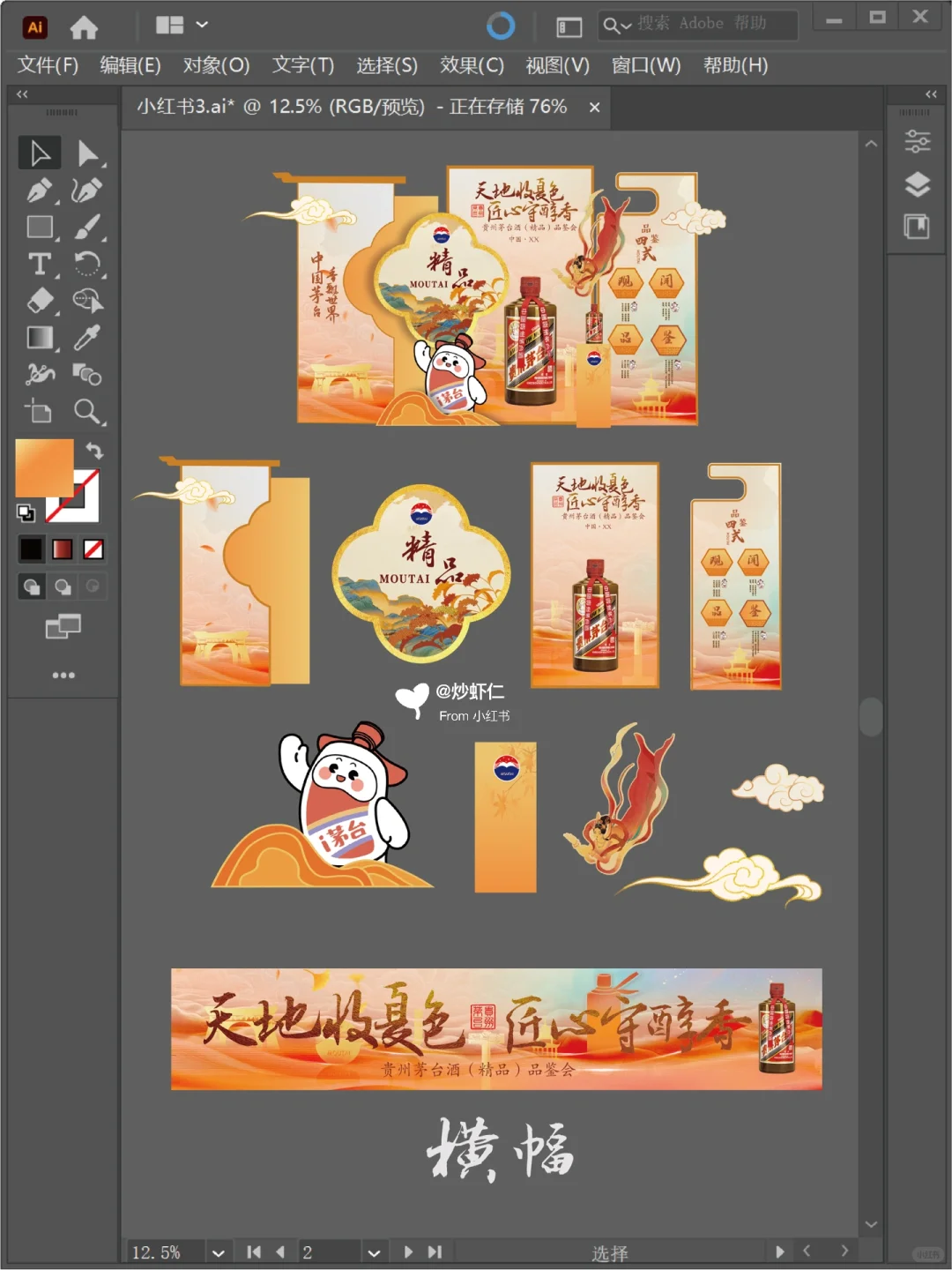Expand the right panel dock arrows
Viewport: 952px width, 1270px height.
931,93
